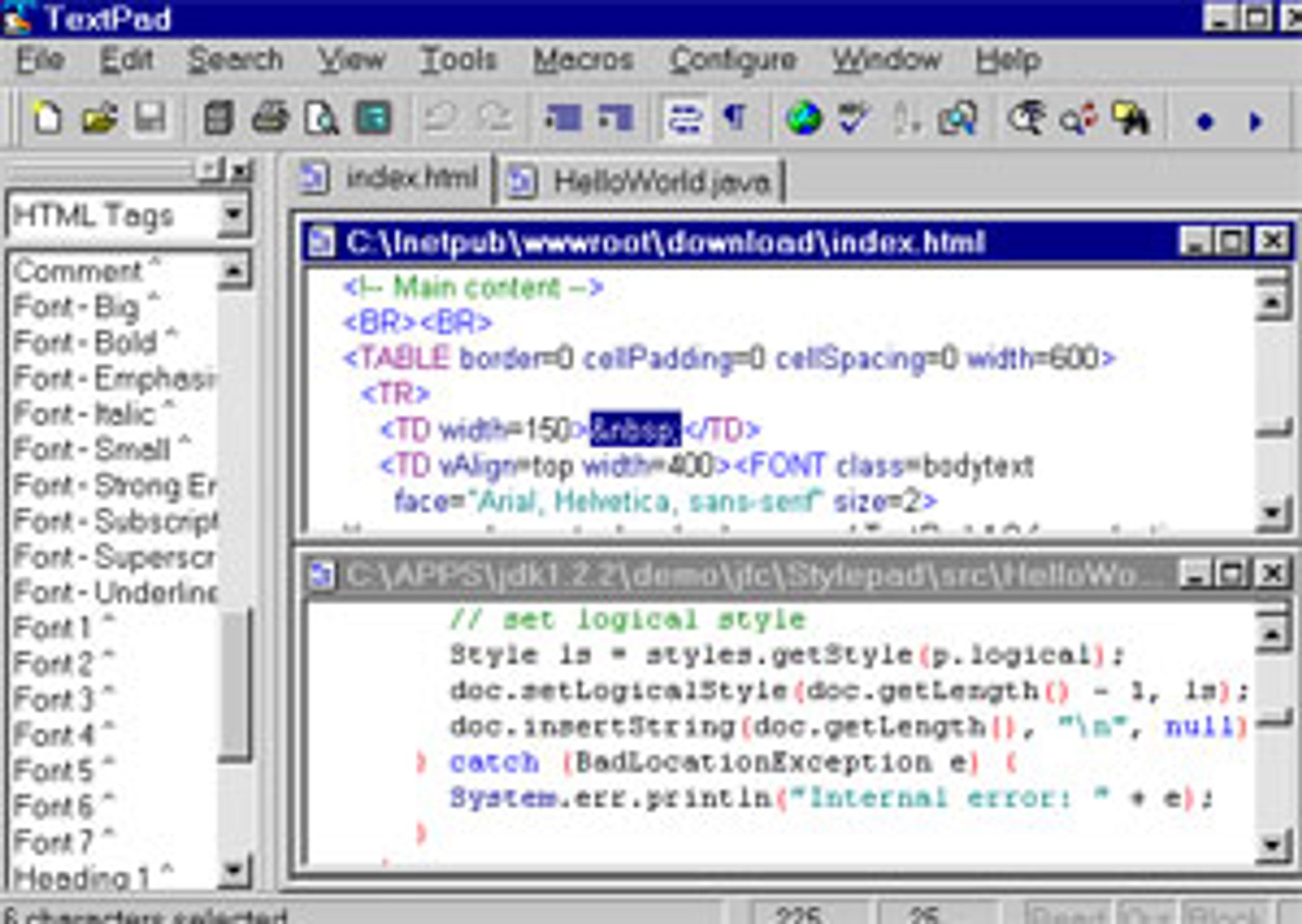The image size is (1302, 924).
Task: Click the Undo arrow icon
Action: [x=441, y=118]
